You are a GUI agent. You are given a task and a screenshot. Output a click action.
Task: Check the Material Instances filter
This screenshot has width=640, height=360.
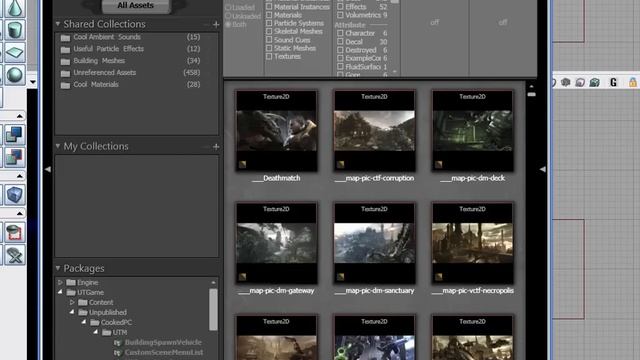click(x=269, y=7)
